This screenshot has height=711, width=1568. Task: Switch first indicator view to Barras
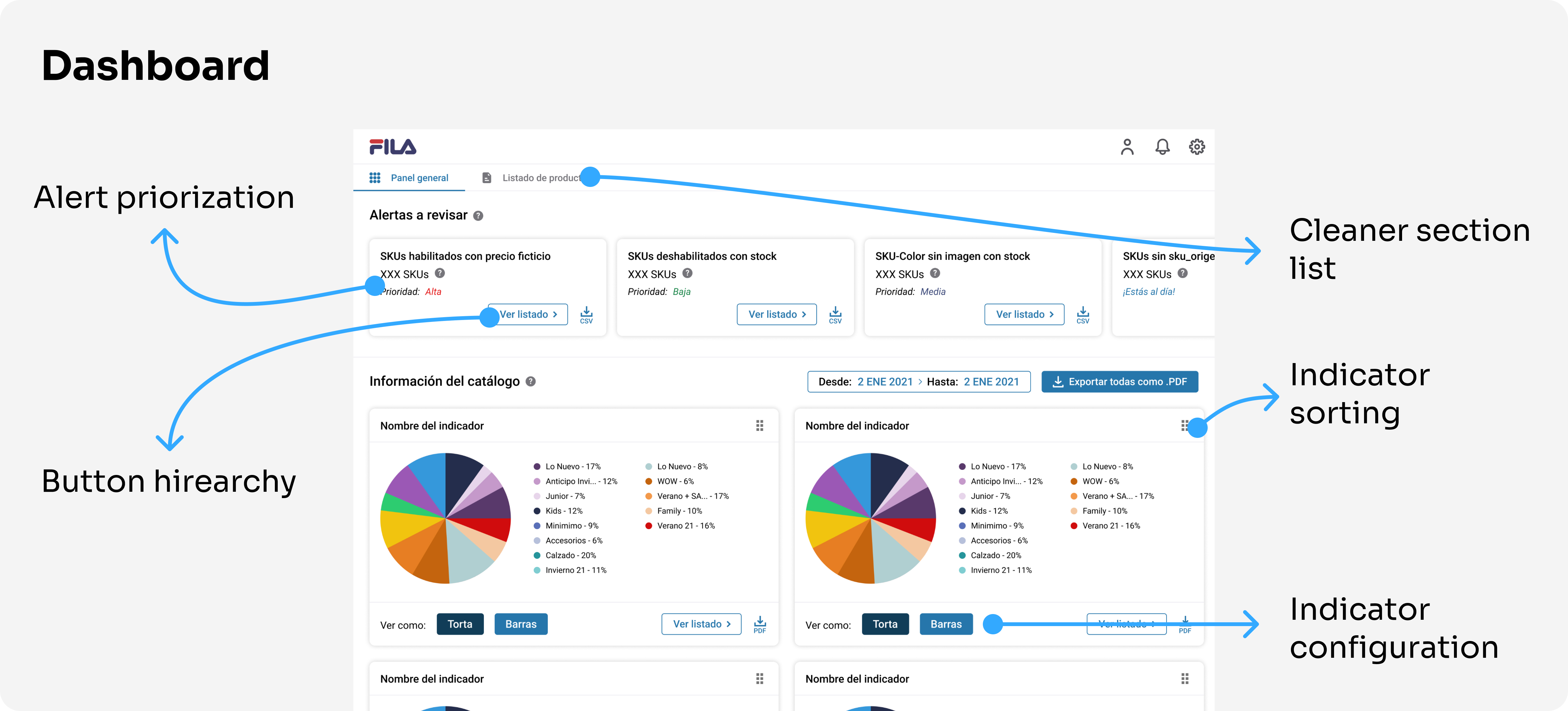[x=521, y=625]
